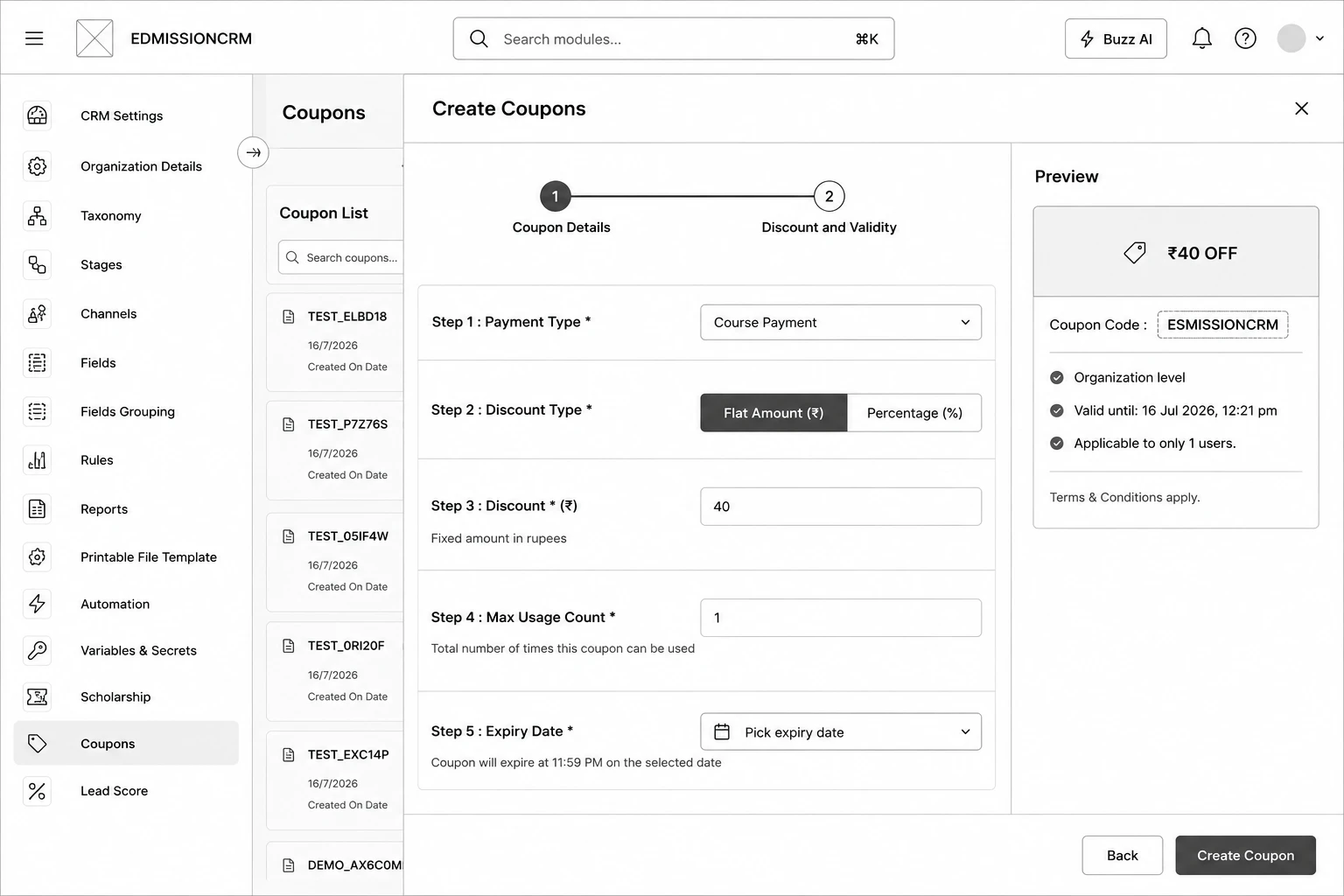Select Flat Amount (₹) discount type

tap(773, 413)
